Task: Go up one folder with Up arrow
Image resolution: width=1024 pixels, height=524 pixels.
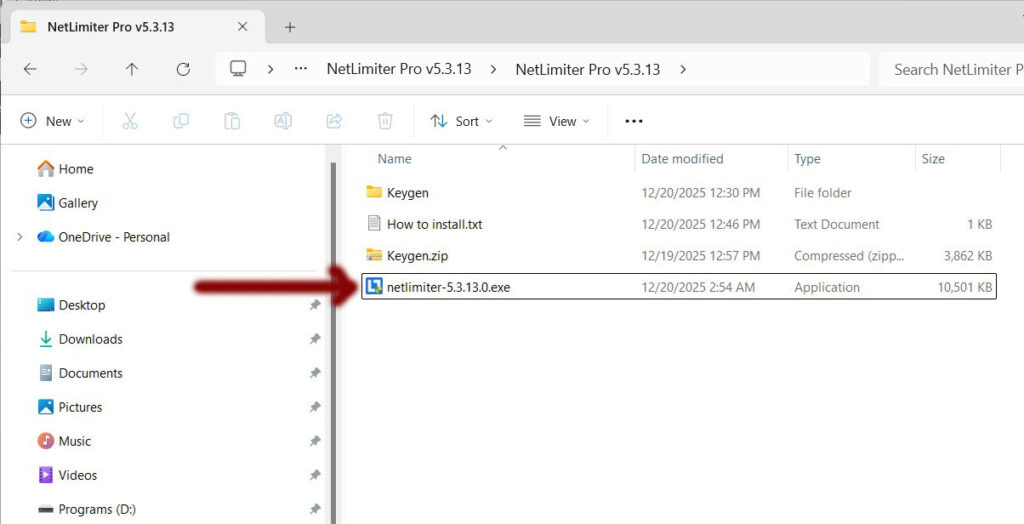Action: point(132,69)
